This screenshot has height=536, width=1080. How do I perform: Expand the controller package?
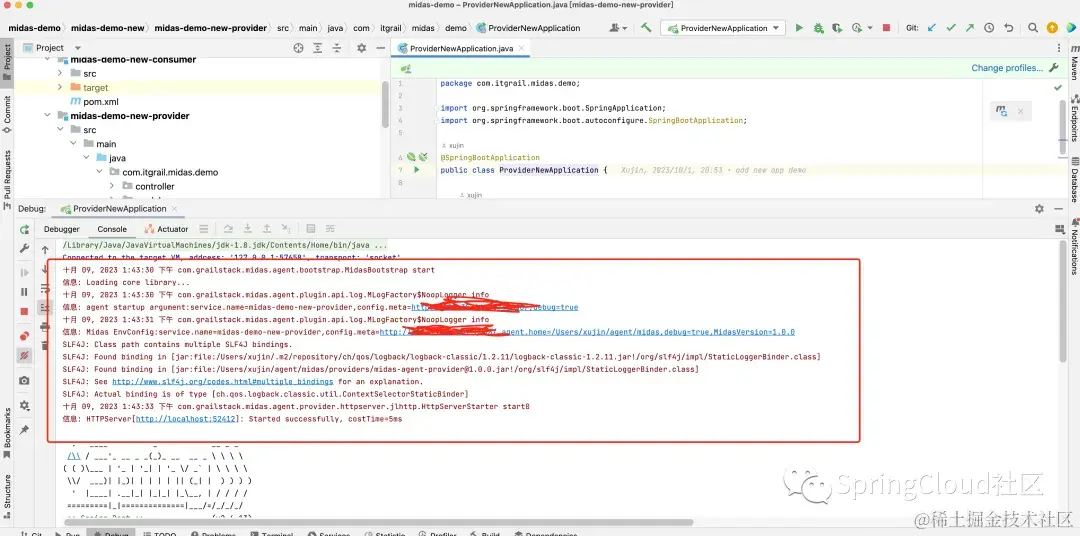coord(112,186)
